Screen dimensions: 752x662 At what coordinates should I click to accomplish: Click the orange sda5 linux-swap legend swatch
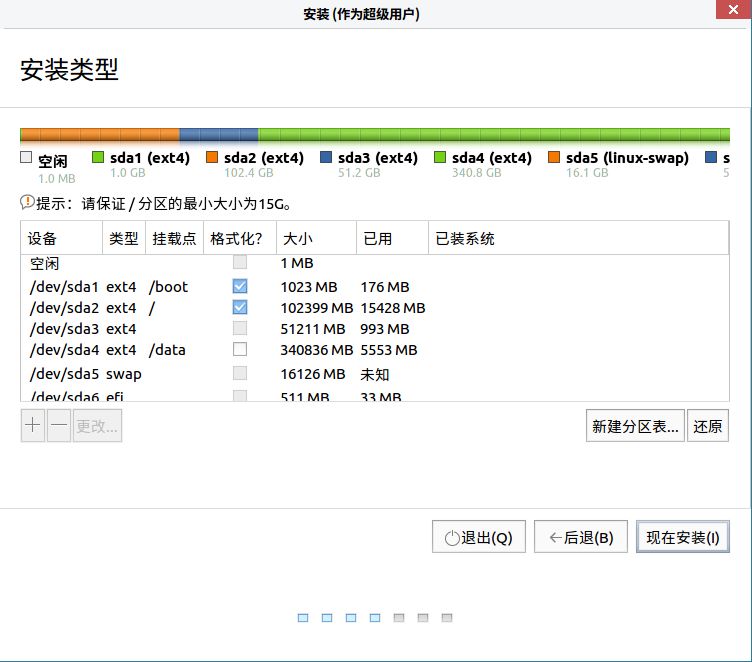coord(554,157)
